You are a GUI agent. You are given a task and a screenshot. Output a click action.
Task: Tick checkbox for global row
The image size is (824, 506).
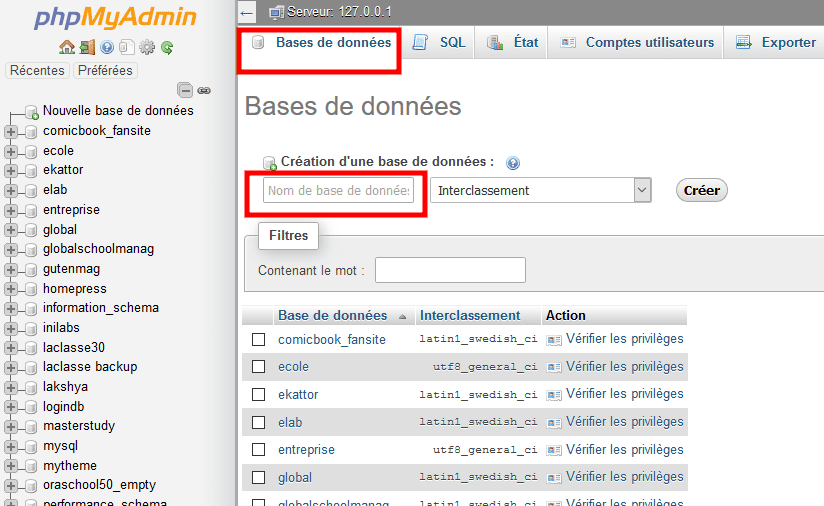tap(259, 477)
